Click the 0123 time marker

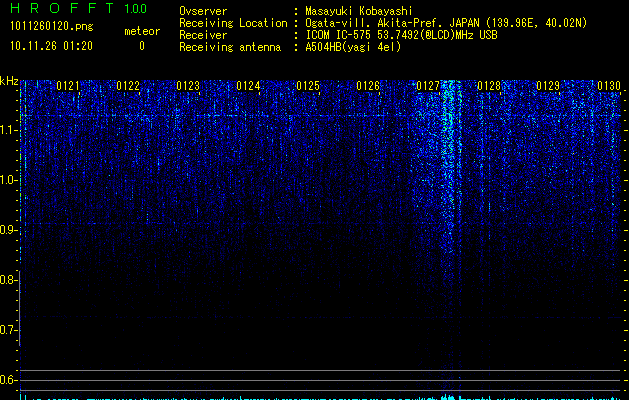pos(188,86)
